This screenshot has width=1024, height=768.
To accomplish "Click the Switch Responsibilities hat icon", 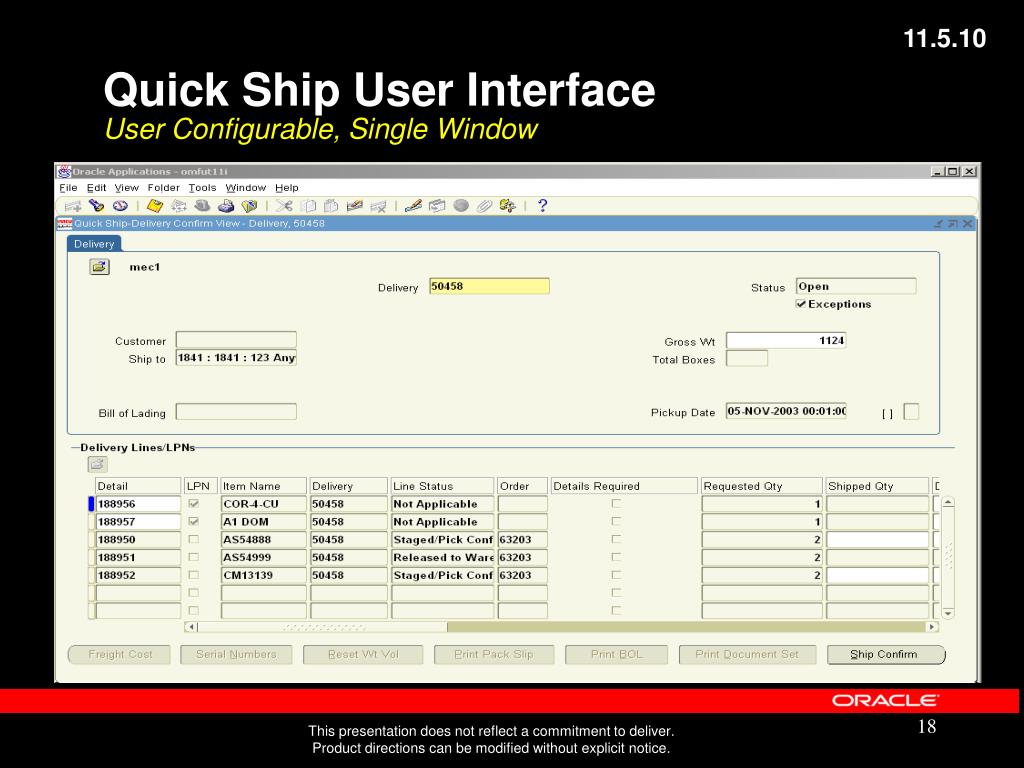I will (x=202, y=206).
